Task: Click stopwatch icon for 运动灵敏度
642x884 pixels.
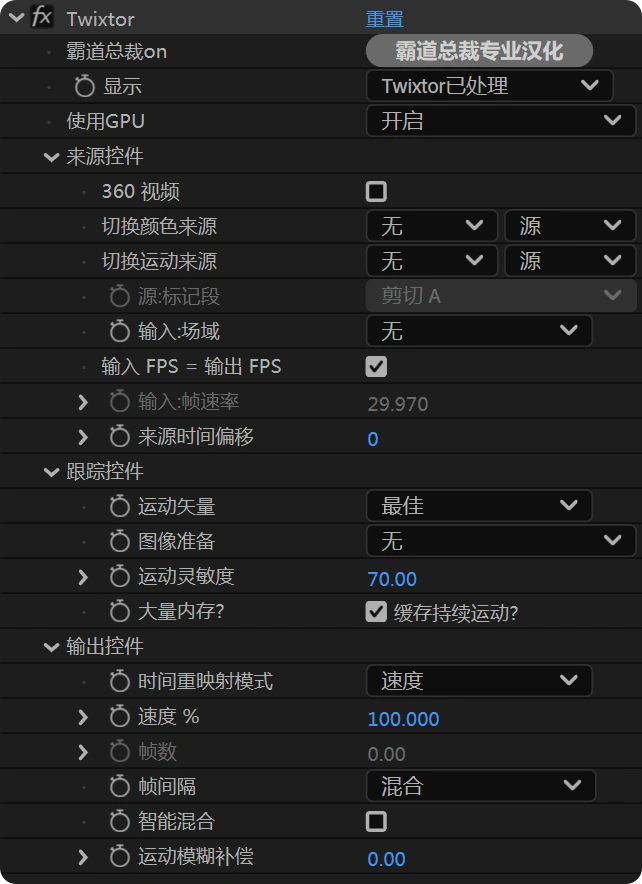Action: pyautogui.click(x=119, y=576)
